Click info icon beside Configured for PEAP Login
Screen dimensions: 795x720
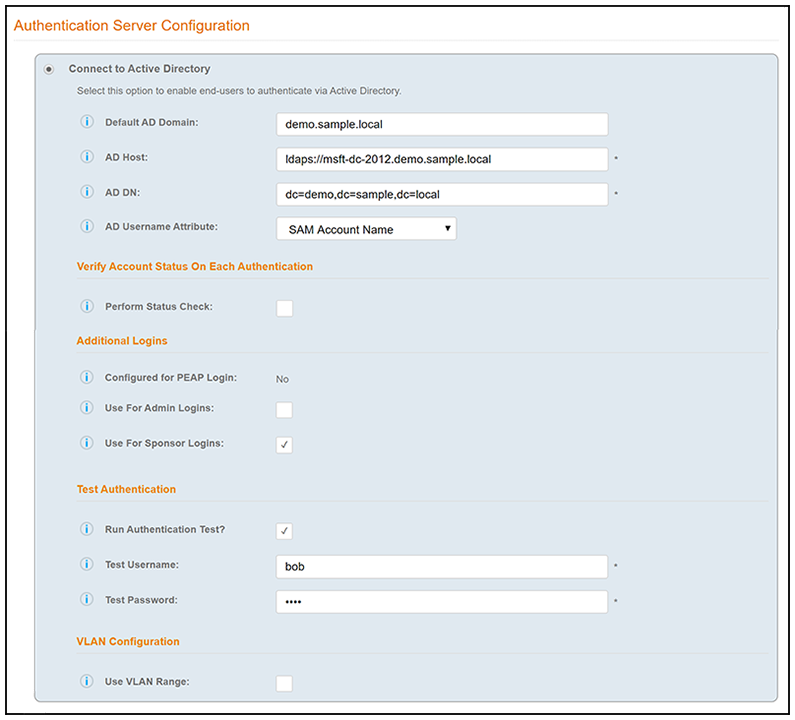(87, 377)
